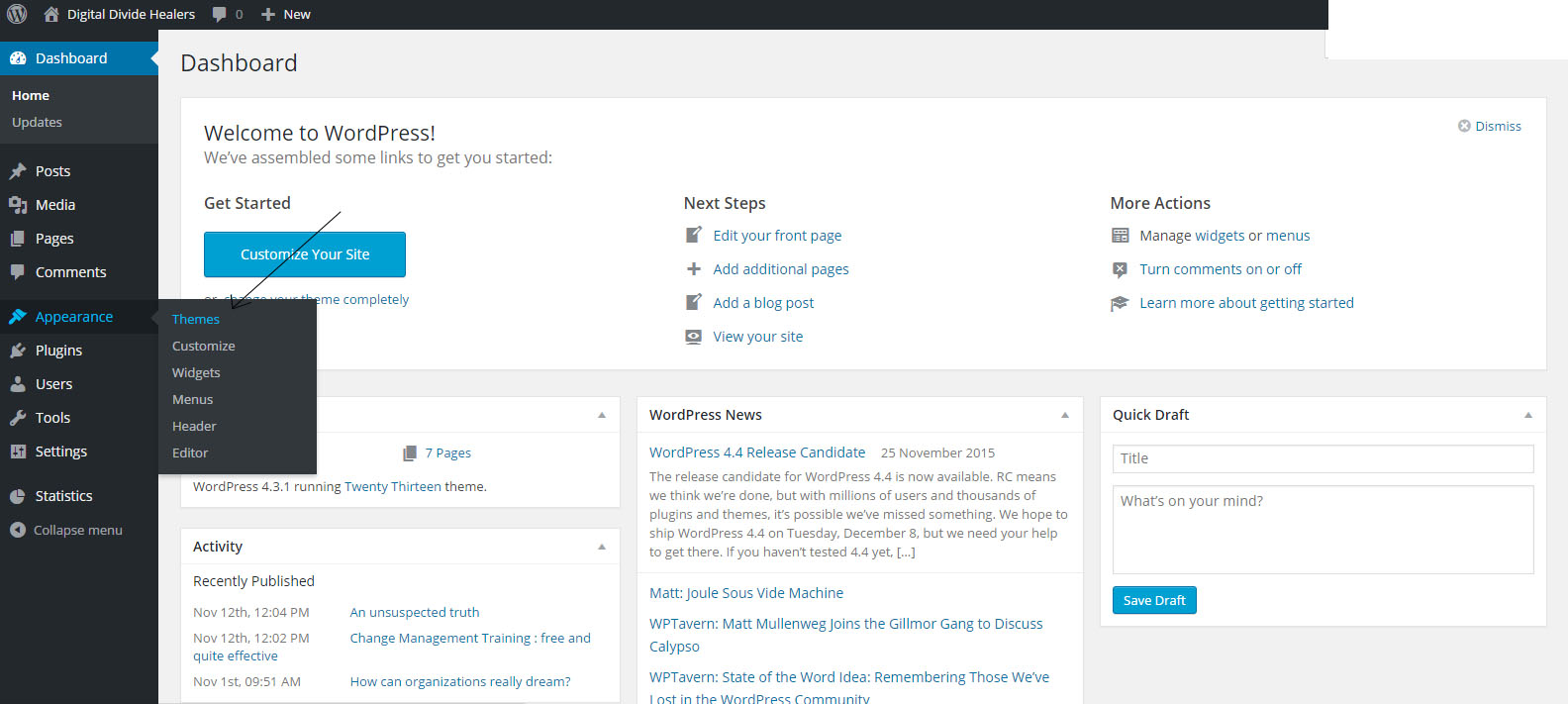Viewport: 1568px width, 704px height.
Task: Collapse the Activity panel
Action: 602,547
